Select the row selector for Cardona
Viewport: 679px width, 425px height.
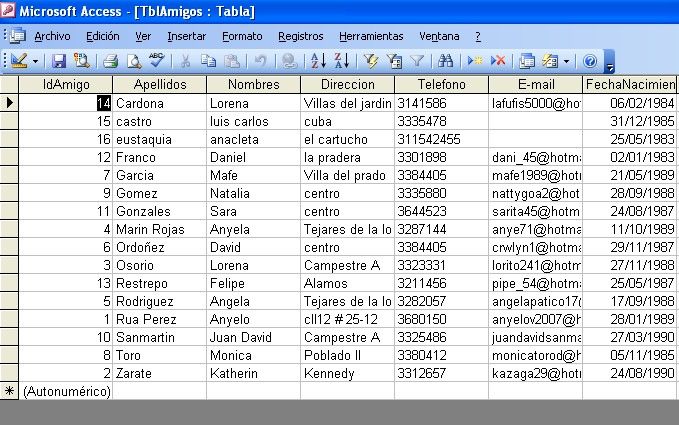[9, 102]
